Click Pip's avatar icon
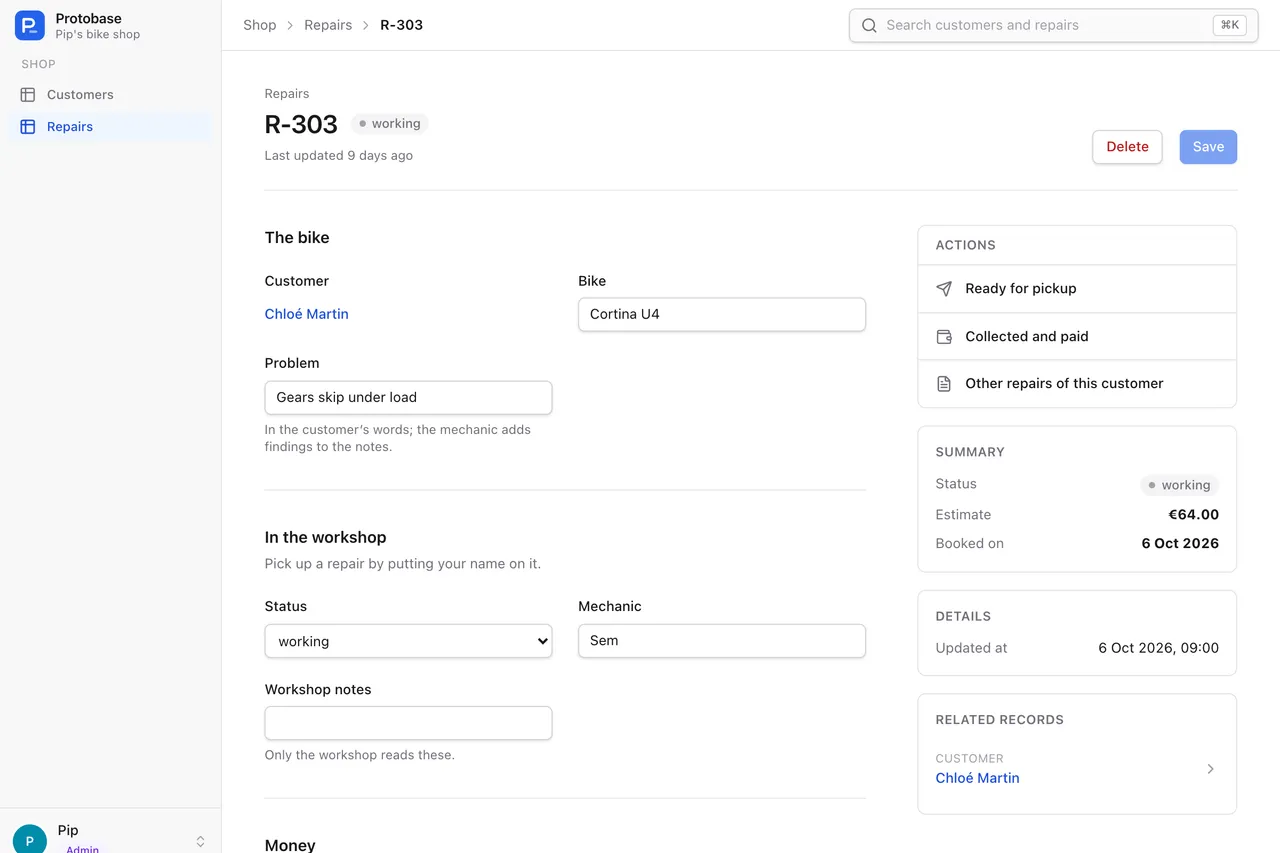 point(30,839)
